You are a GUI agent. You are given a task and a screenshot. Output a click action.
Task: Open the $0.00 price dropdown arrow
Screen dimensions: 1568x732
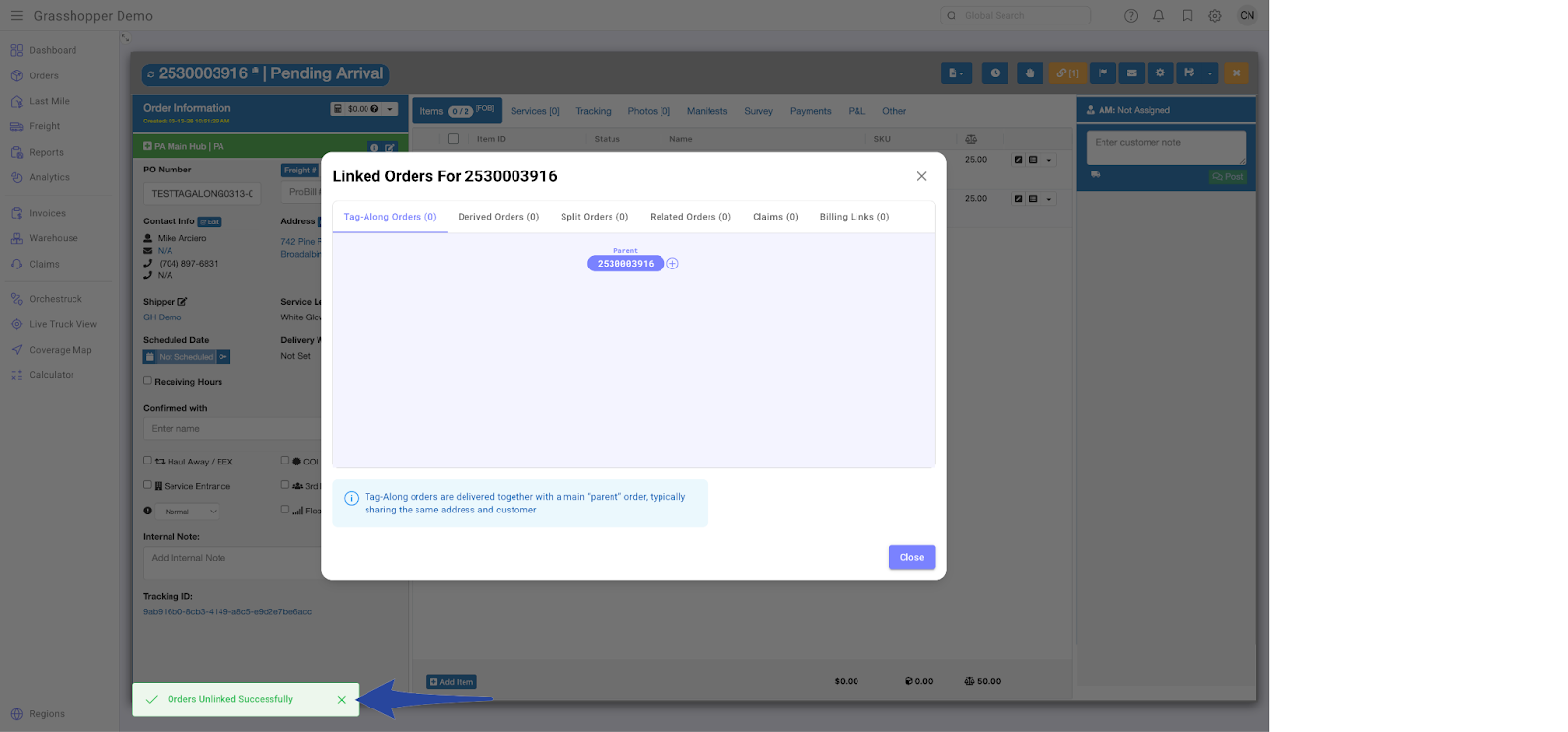[390, 109]
